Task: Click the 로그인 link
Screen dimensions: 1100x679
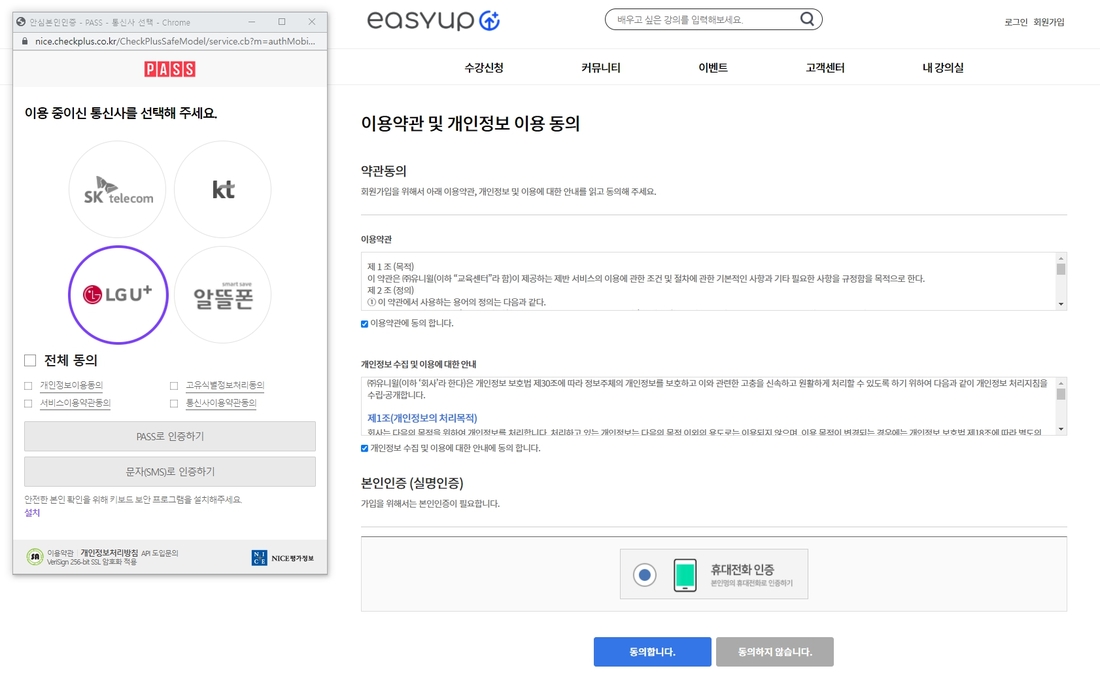Action: (1016, 22)
